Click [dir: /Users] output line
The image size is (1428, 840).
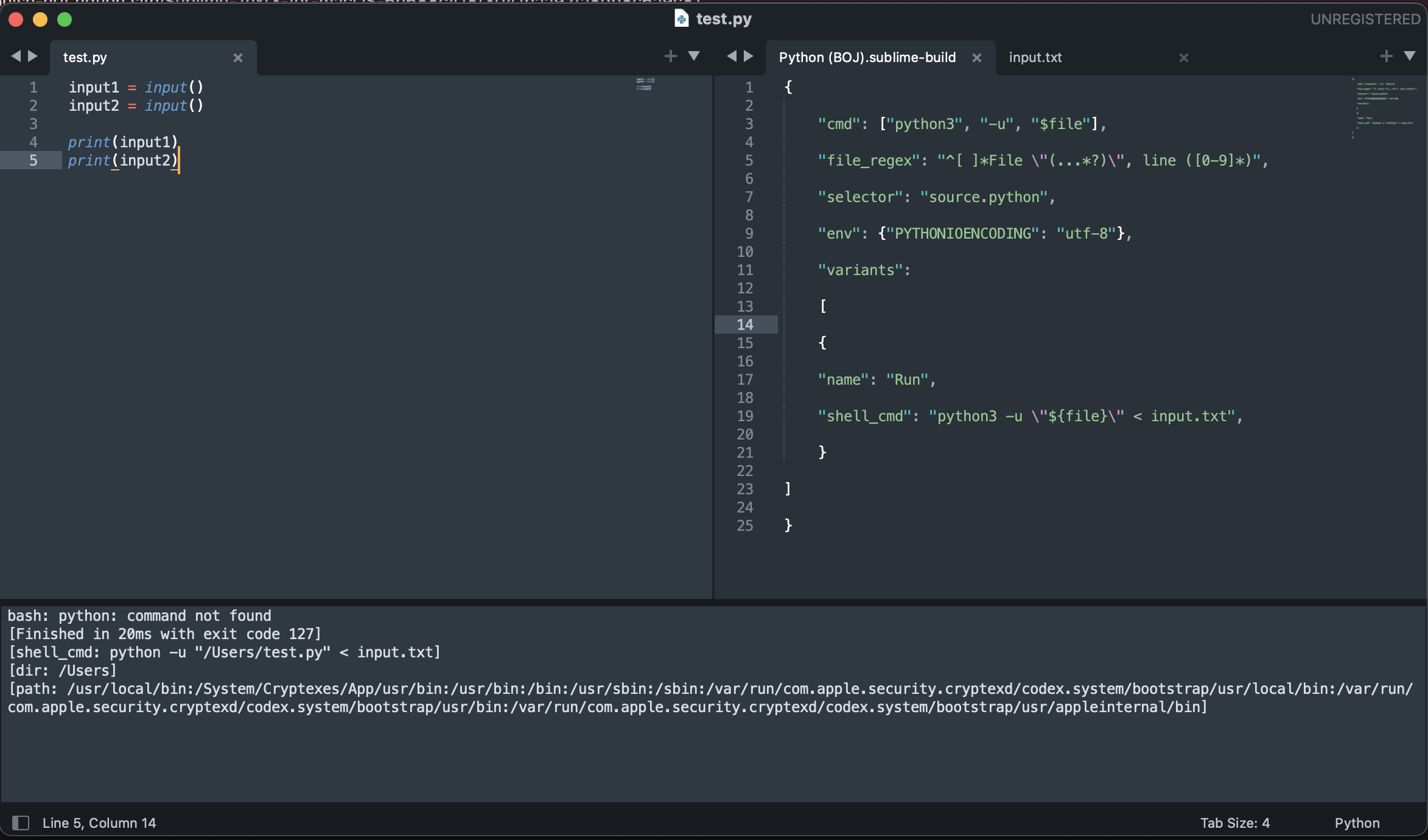[x=62, y=671]
